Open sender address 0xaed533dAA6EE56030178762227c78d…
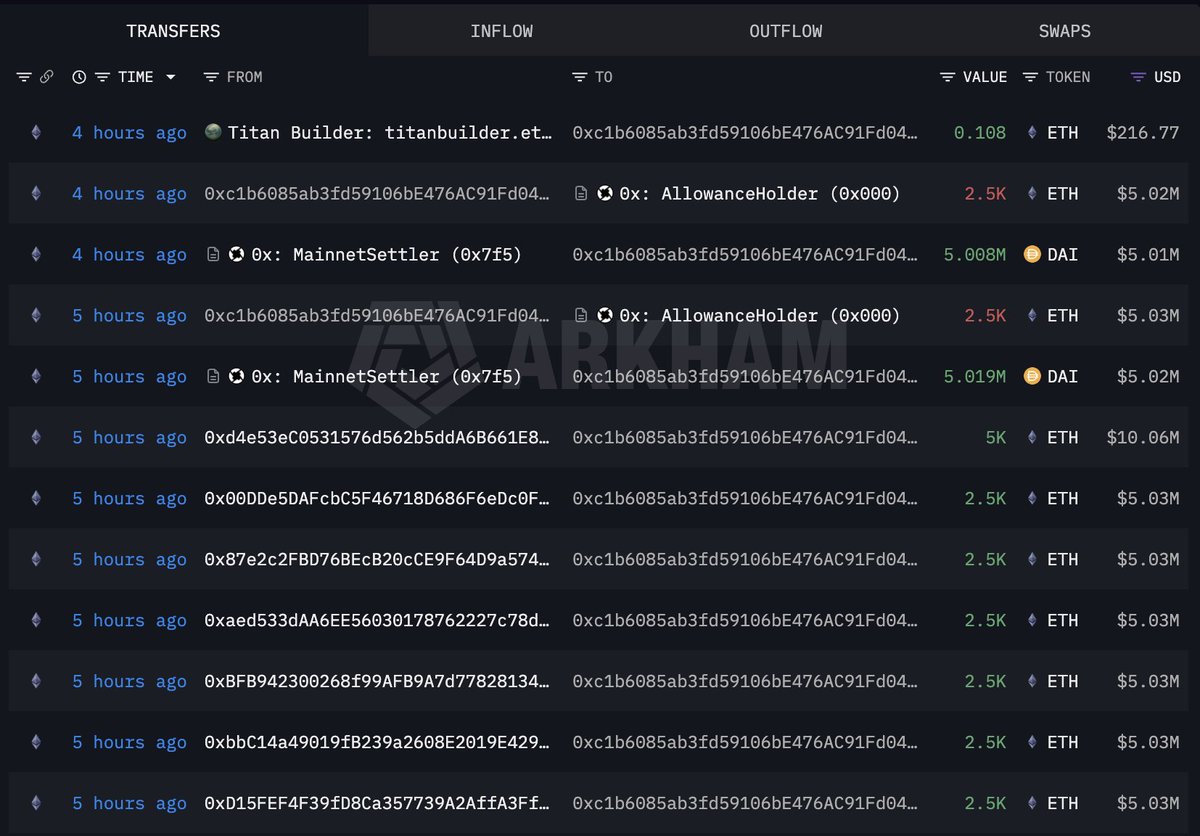This screenshot has height=836, width=1200. pyautogui.click(x=377, y=621)
